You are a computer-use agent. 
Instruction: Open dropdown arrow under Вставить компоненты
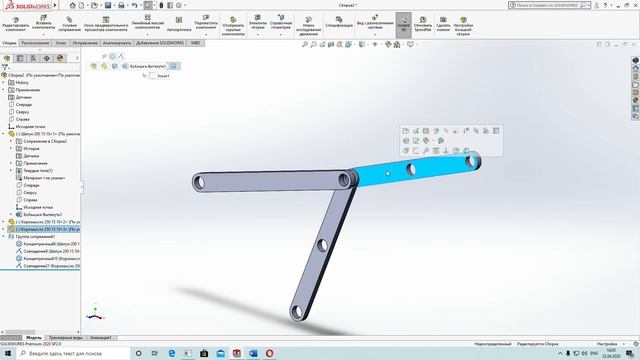[43, 34]
